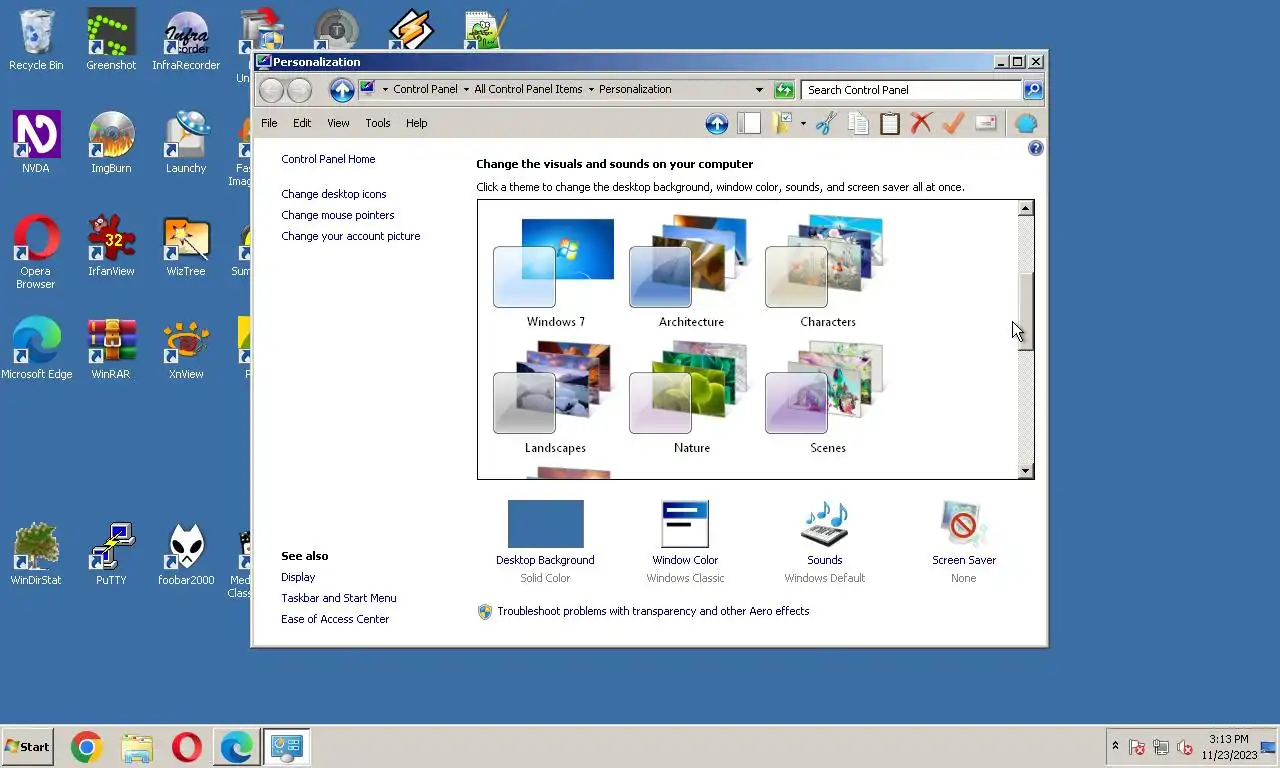Click the Back navigation button
The image size is (1280, 768).
[x=271, y=90]
